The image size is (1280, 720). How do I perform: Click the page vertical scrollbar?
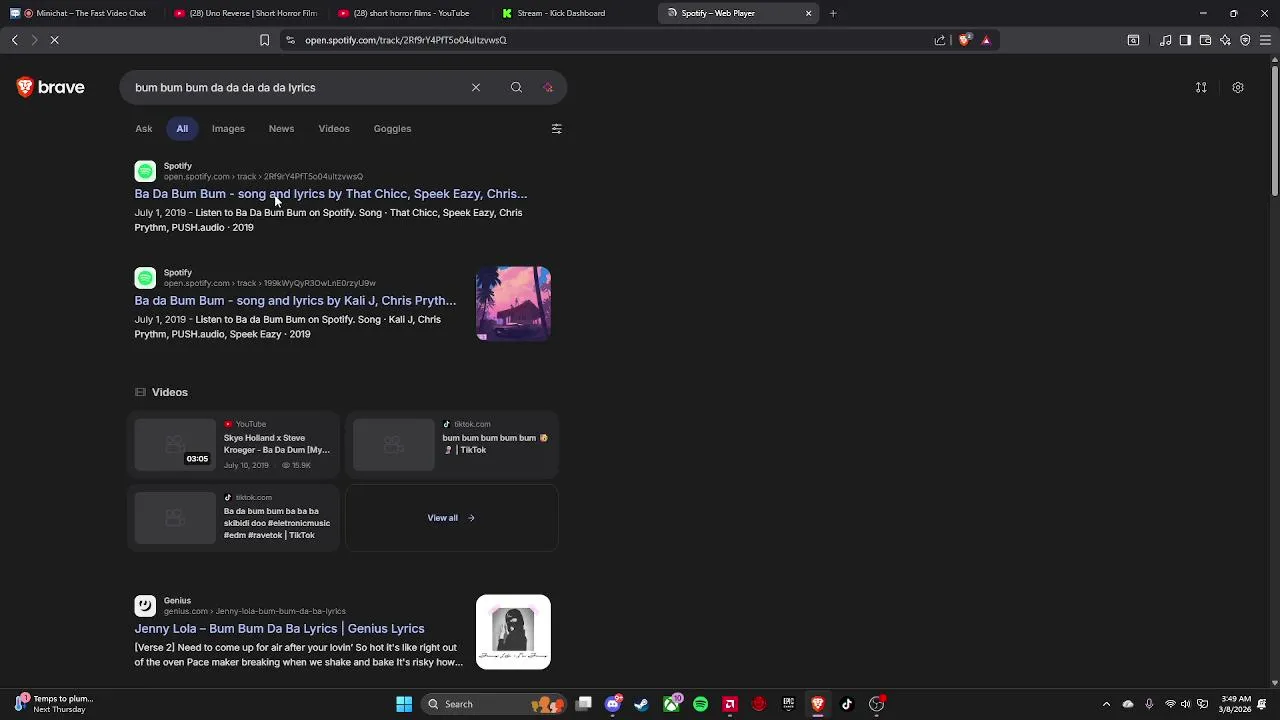1274,130
